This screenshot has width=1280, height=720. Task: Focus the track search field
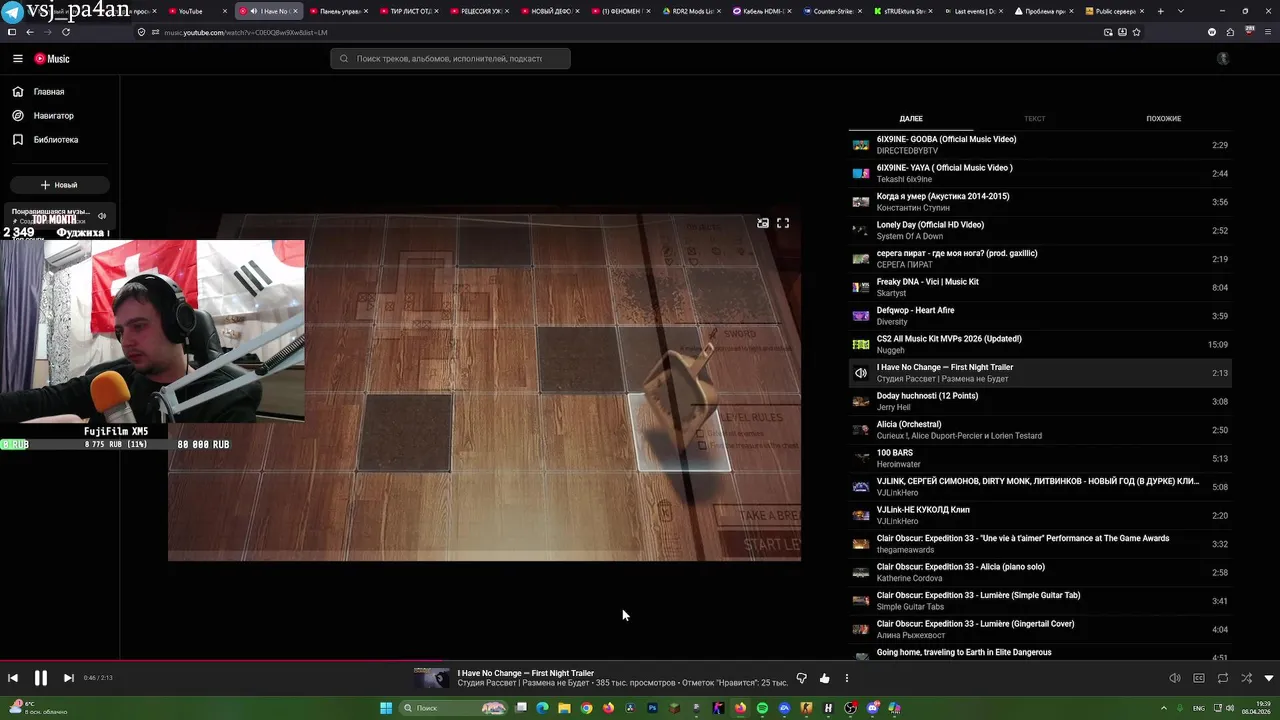click(x=450, y=59)
